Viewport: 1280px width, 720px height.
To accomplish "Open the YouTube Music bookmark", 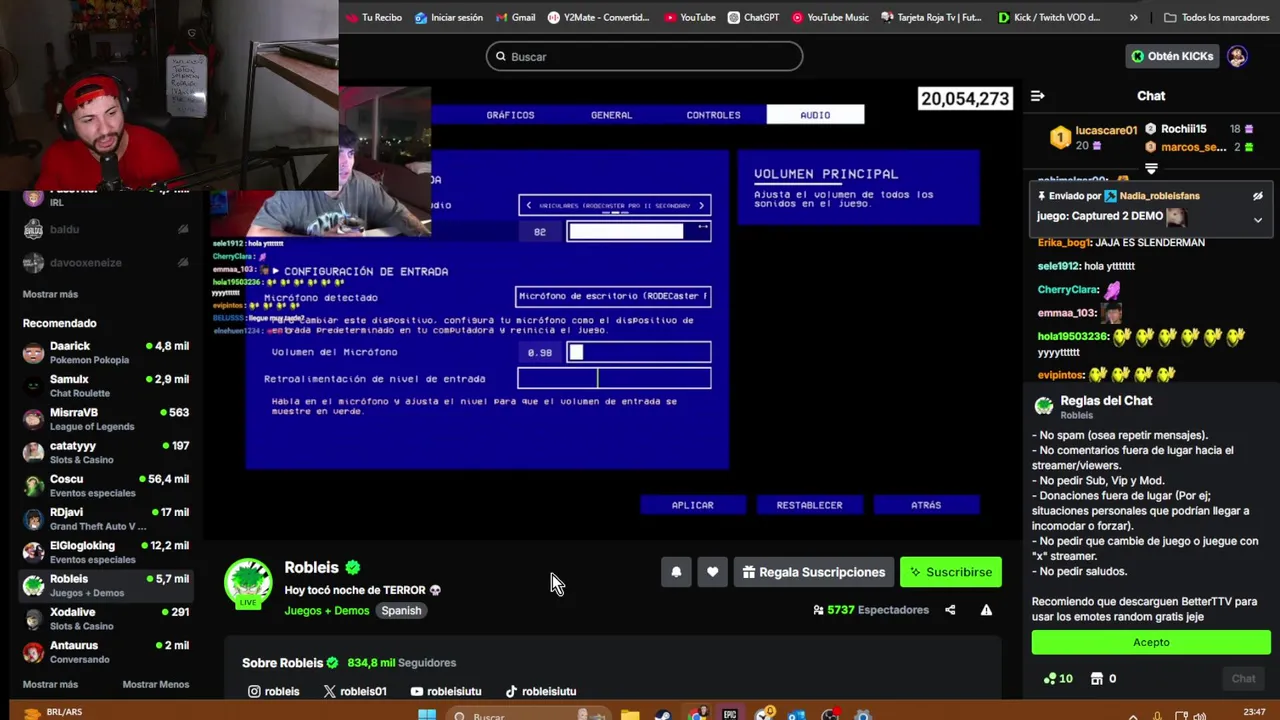I will click(830, 17).
